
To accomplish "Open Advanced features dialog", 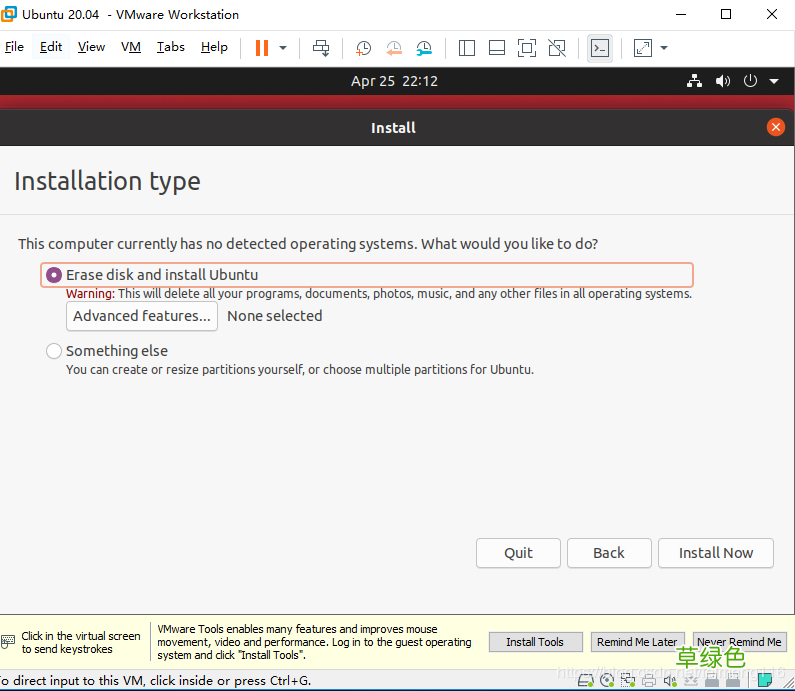I will [142, 316].
